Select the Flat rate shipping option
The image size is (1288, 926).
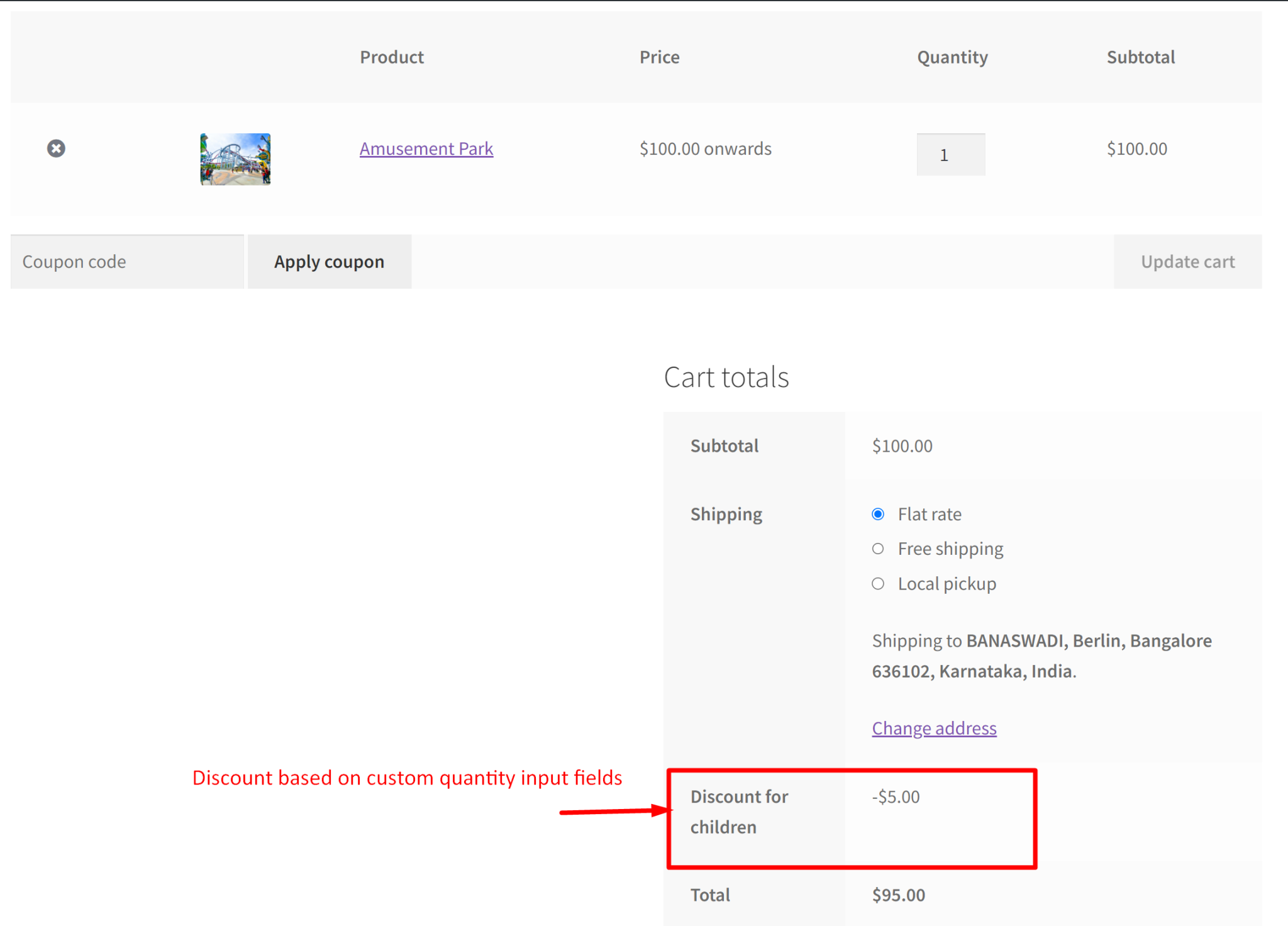pos(878,514)
